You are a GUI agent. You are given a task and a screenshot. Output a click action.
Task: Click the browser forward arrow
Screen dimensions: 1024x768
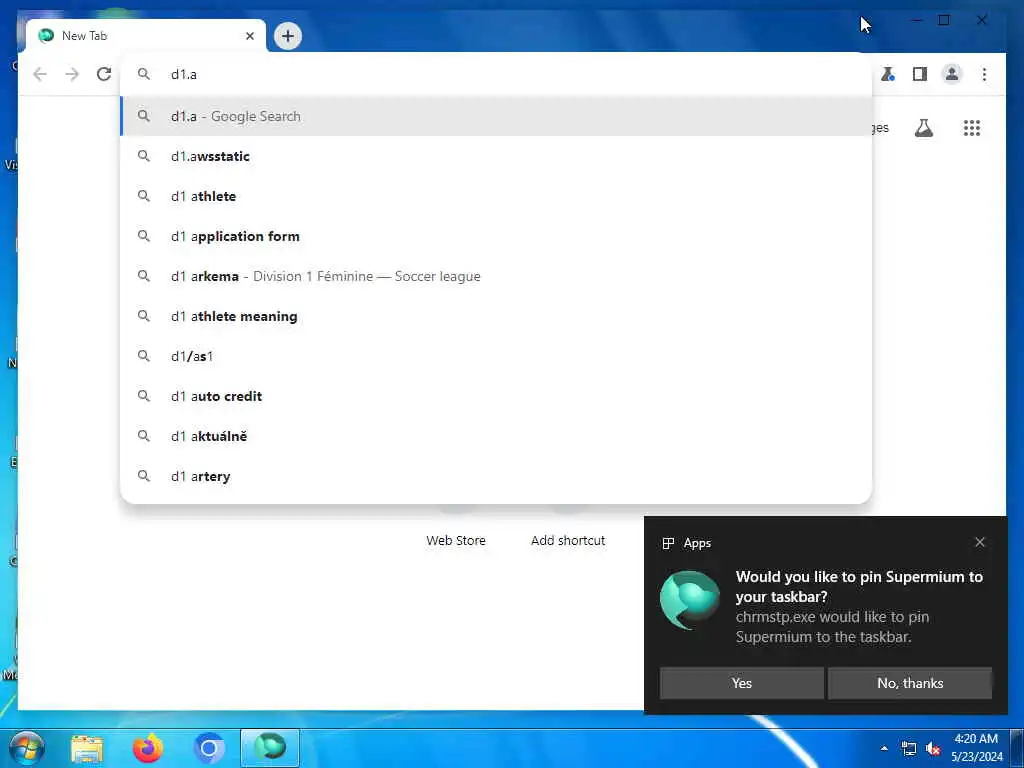(x=72, y=74)
